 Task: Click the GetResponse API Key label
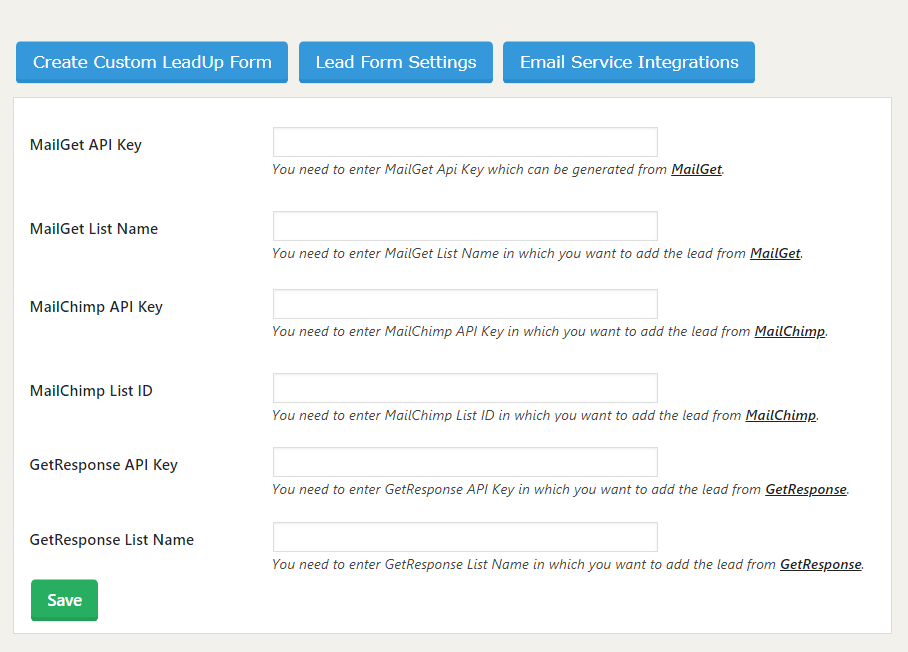click(x=104, y=465)
